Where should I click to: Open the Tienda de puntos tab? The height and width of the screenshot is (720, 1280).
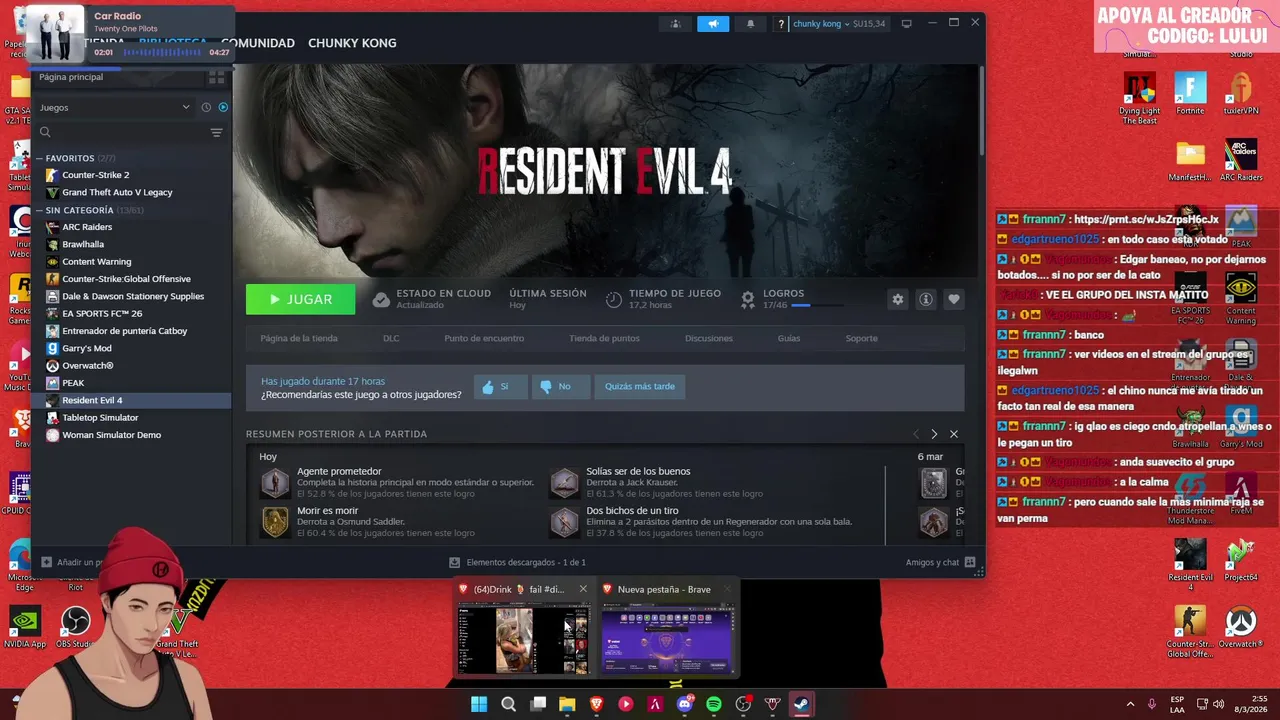(604, 338)
